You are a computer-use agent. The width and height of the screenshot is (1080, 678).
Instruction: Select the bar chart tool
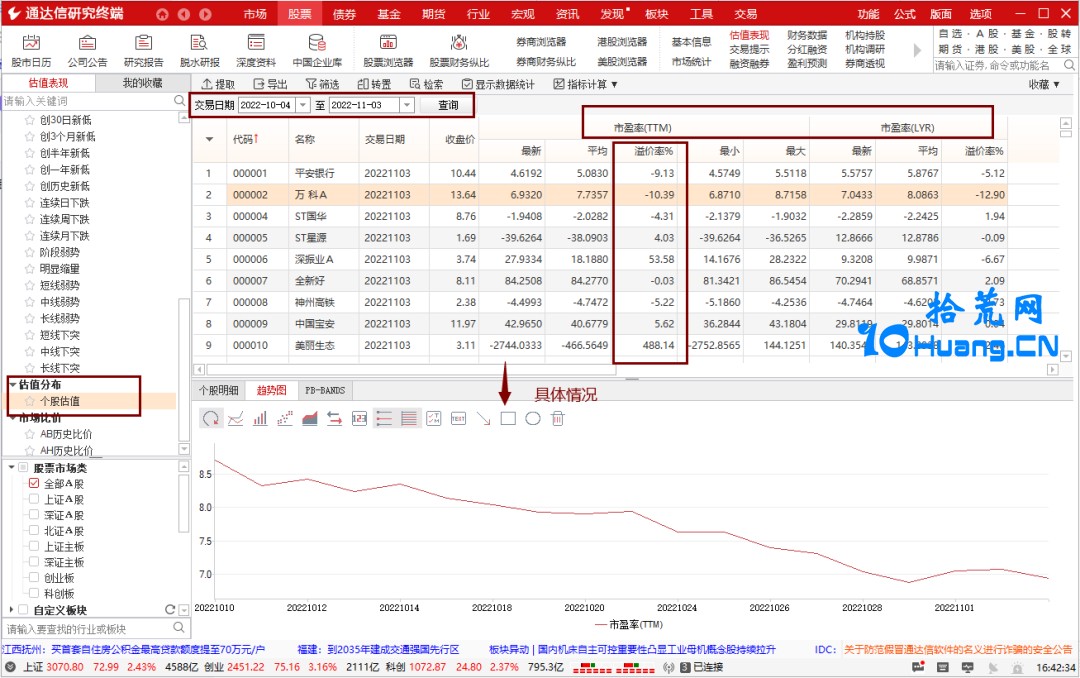click(260, 418)
